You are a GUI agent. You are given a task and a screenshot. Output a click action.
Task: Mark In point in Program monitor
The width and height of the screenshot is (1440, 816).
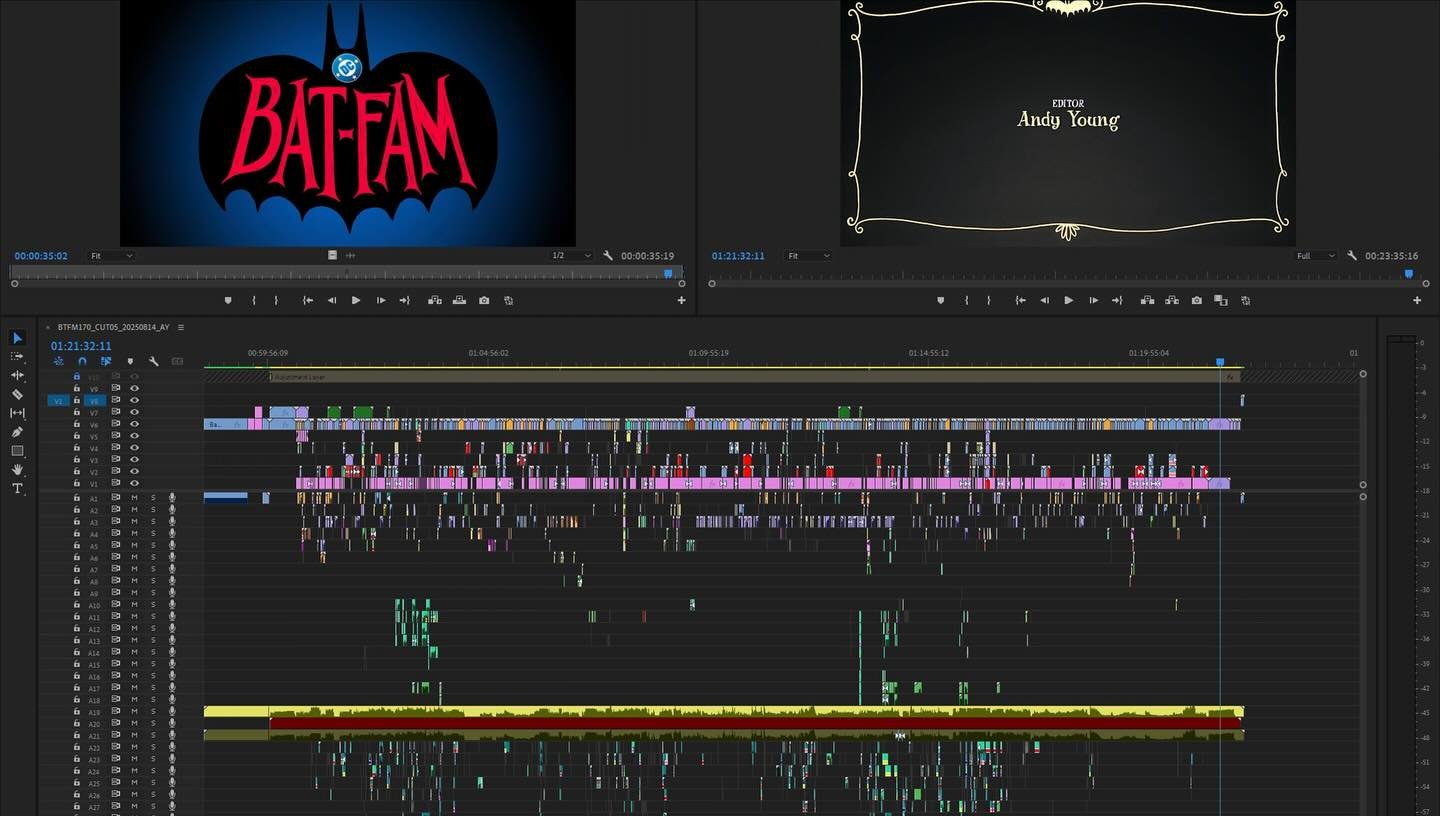coord(966,300)
